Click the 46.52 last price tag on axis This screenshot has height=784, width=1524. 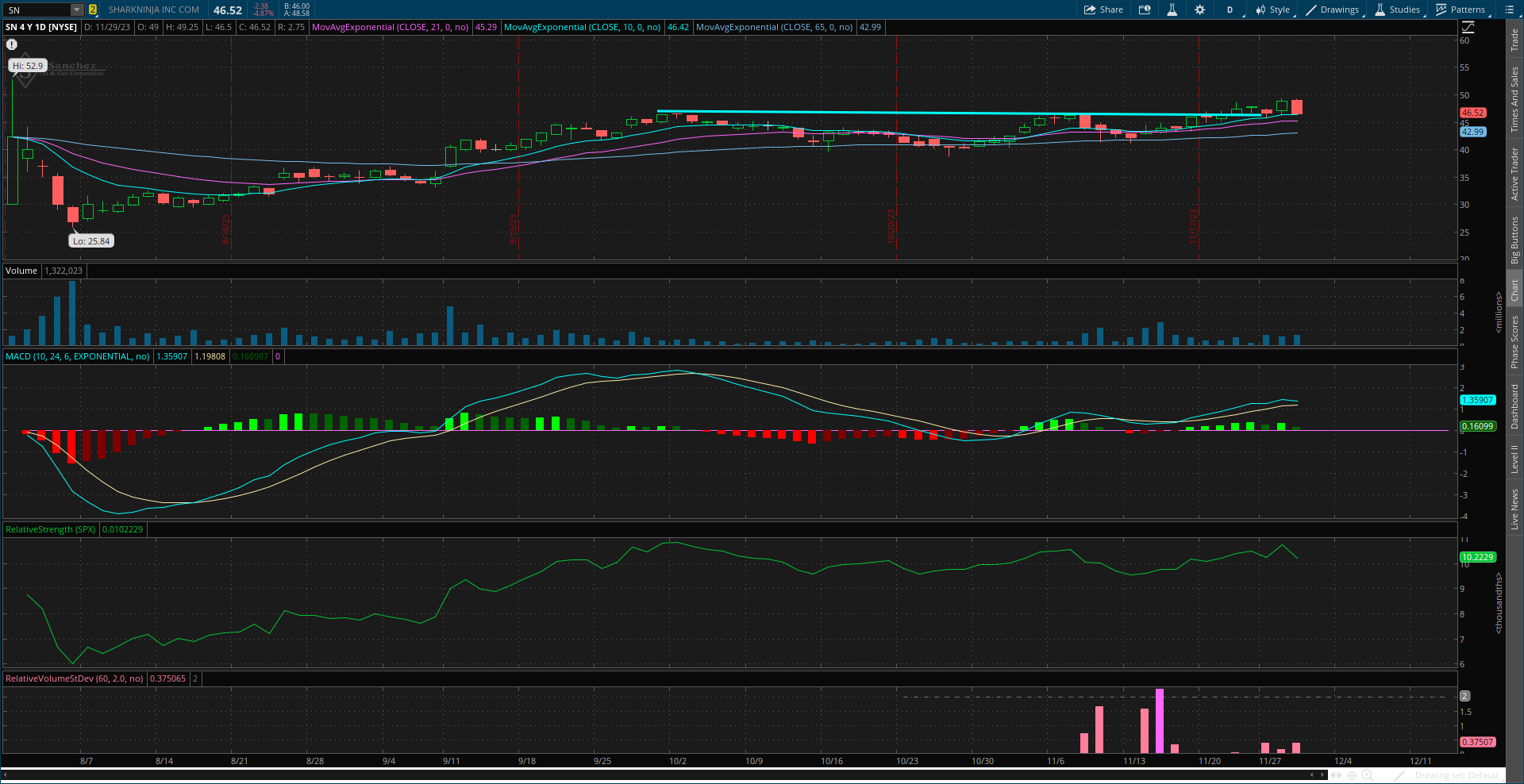pyautogui.click(x=1473, y=113)
